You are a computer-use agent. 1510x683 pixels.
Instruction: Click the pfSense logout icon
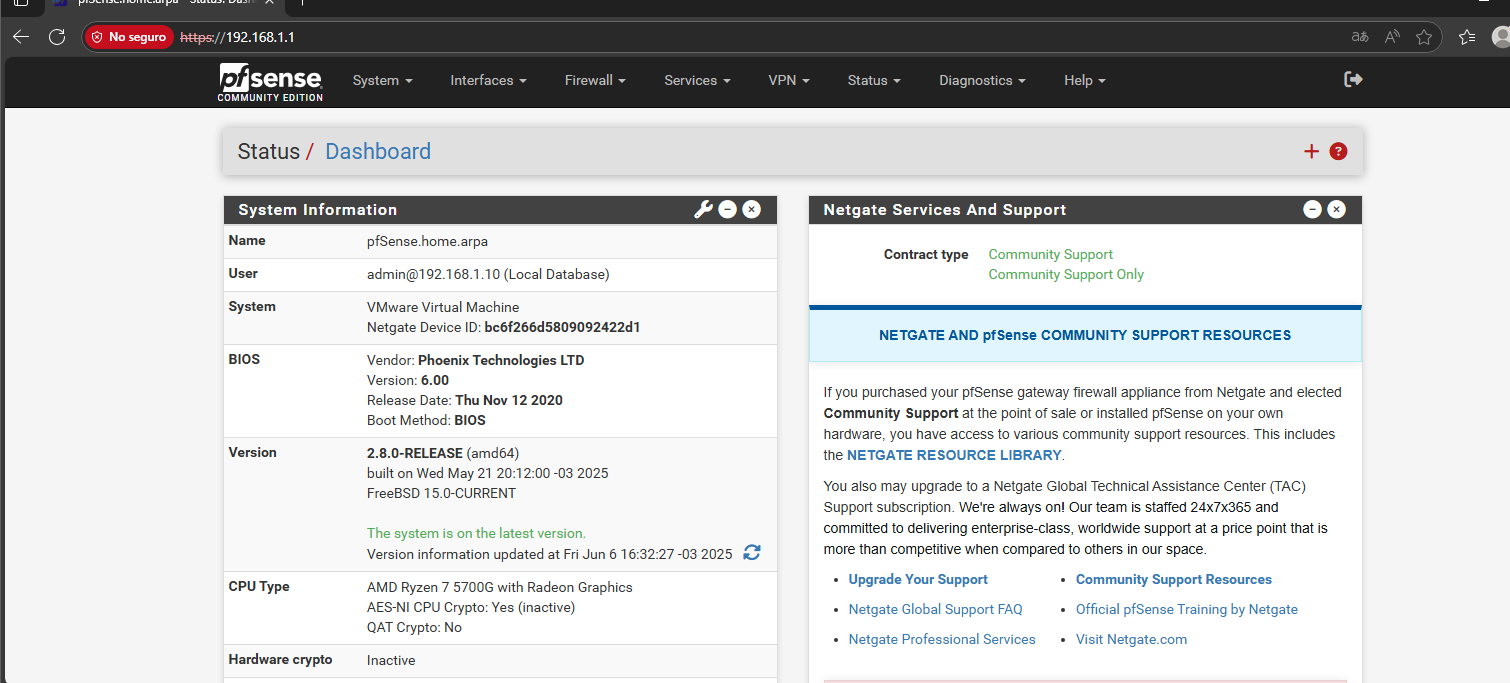tap(1353, 80)
